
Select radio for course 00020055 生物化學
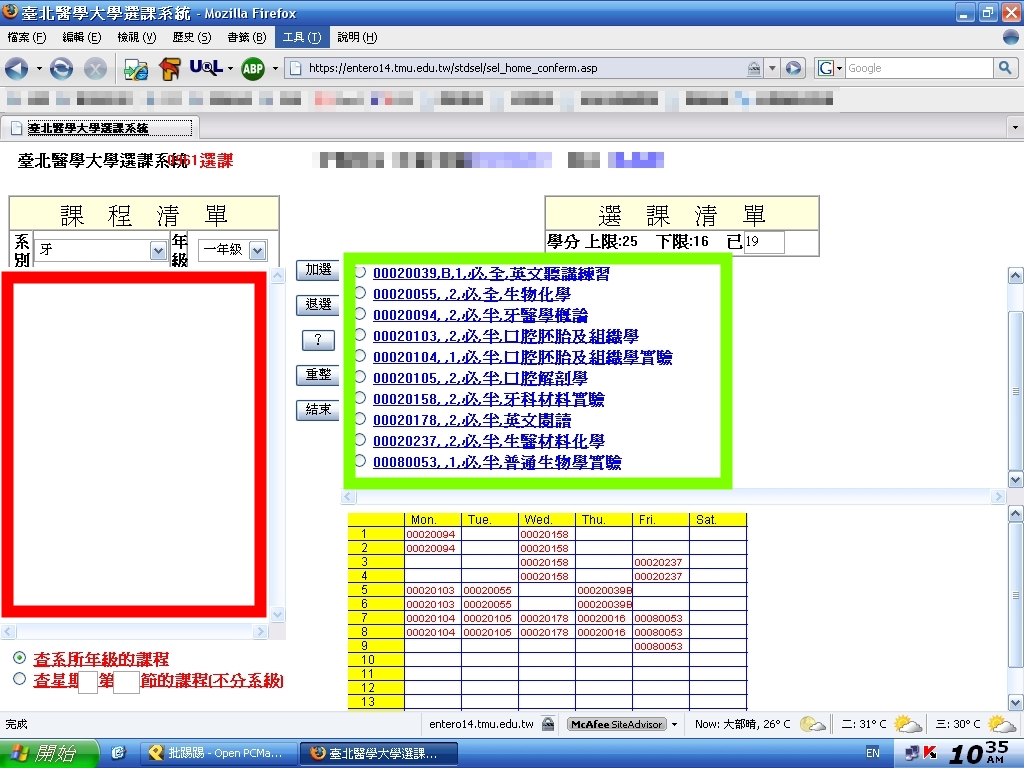[x=360, y=293]
